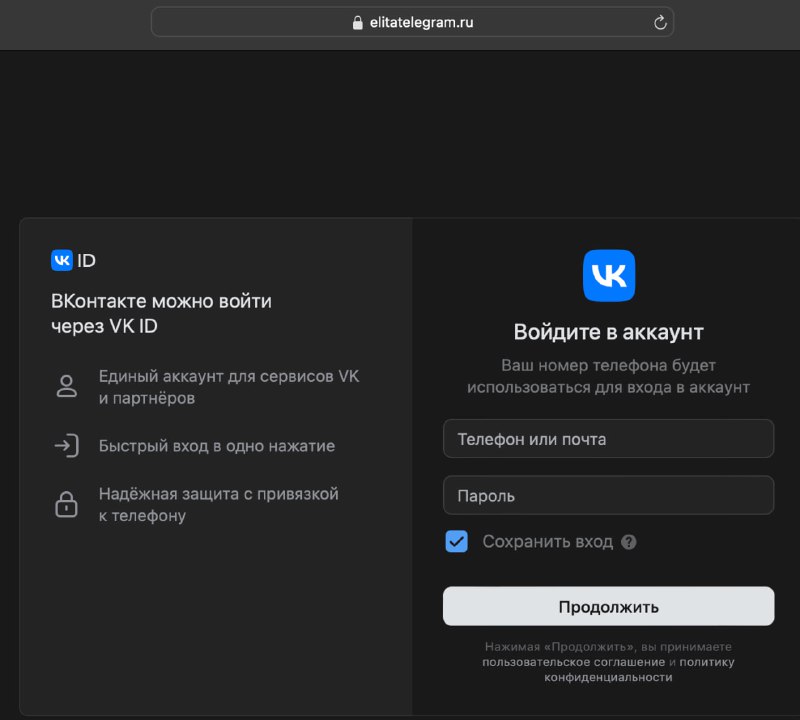Click the text Ваш номер телефона будет использоваться
800x720 pixels.
coord(608,376)
